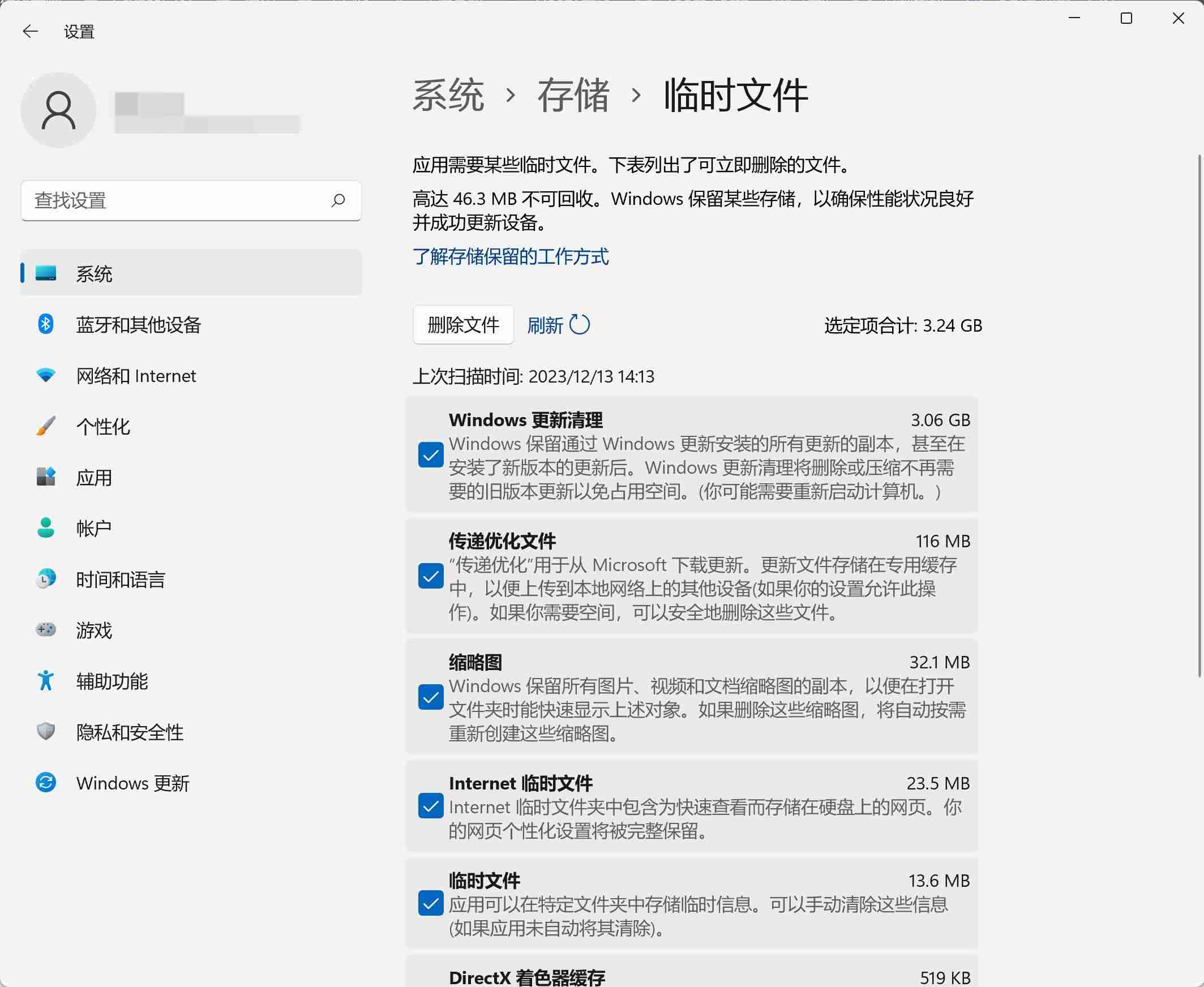Click the back arrow at top left

click(x=31, y=31)
